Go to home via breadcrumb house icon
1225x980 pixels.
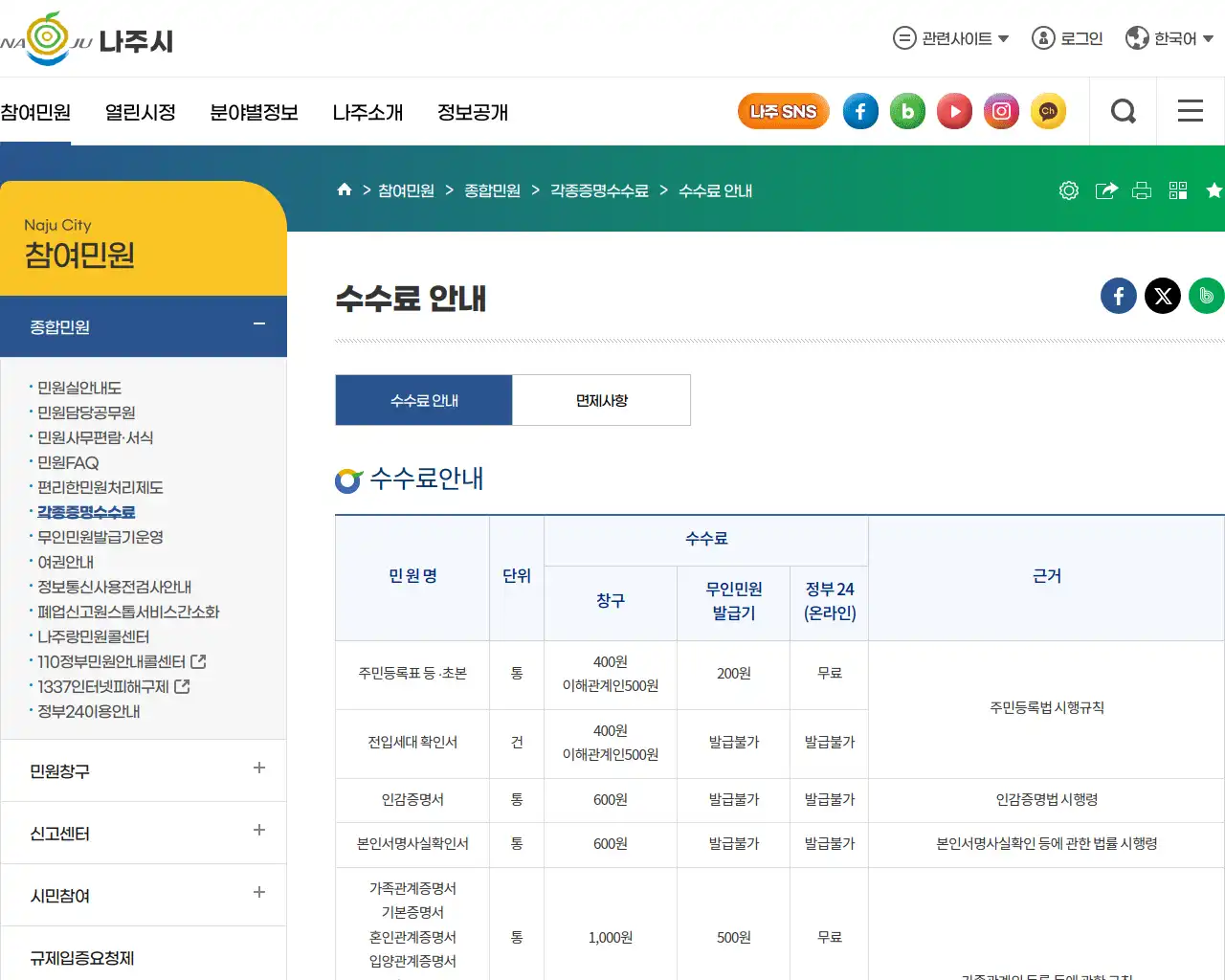(x=345, y=189)
